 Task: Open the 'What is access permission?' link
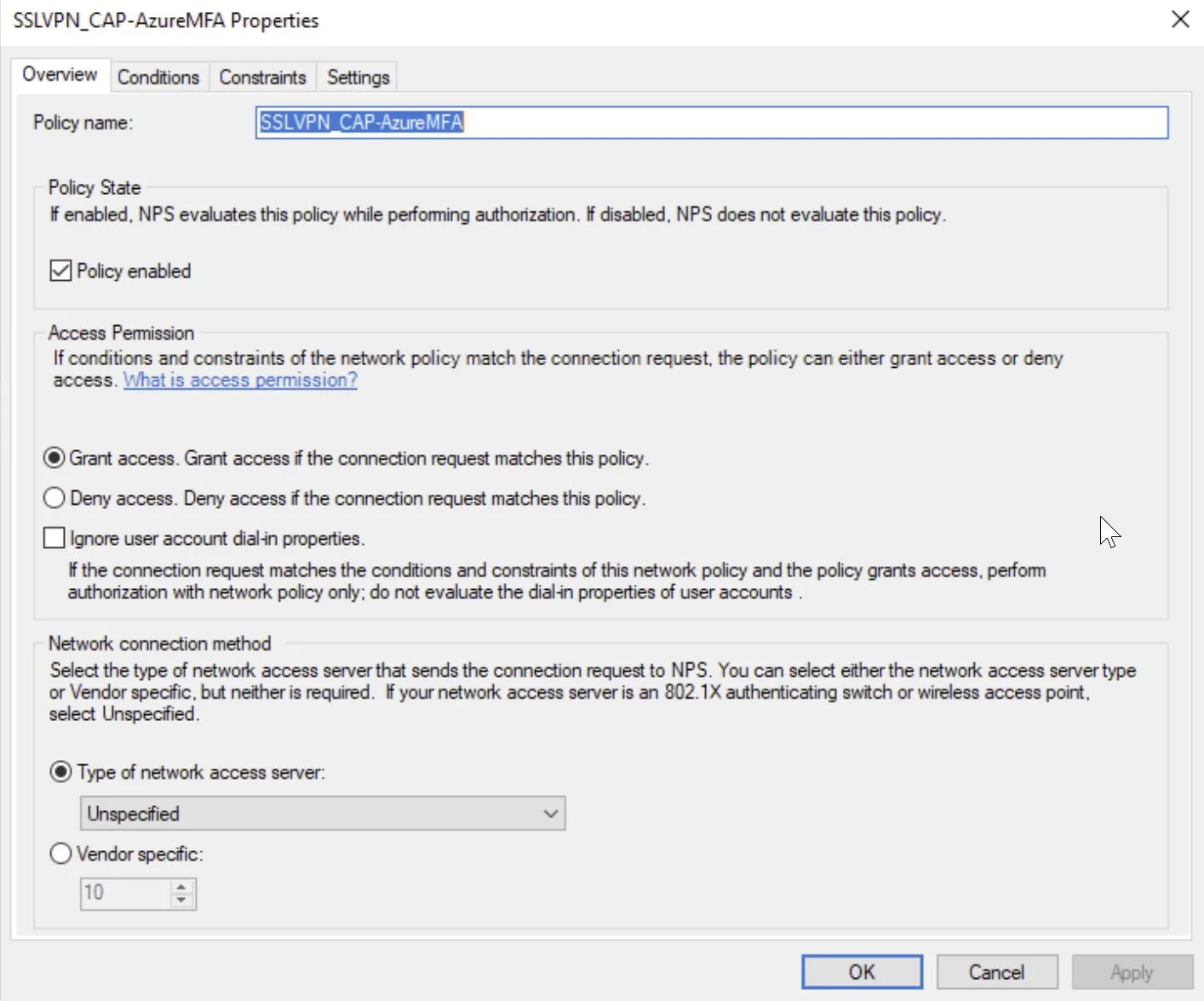(x=240, y=380)
